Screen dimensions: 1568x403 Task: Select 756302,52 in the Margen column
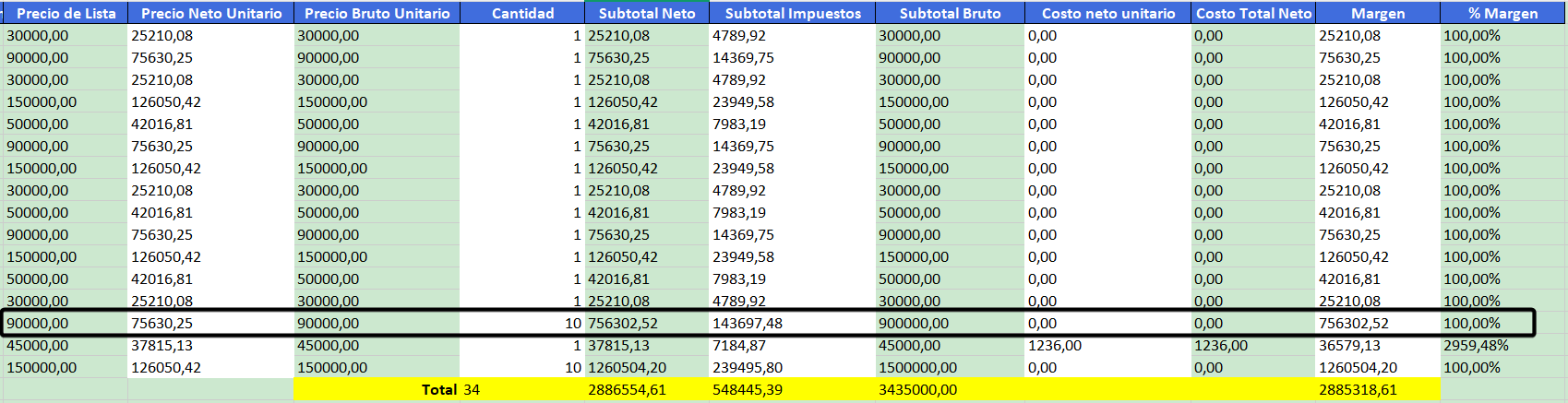[x=1378, y=324]
